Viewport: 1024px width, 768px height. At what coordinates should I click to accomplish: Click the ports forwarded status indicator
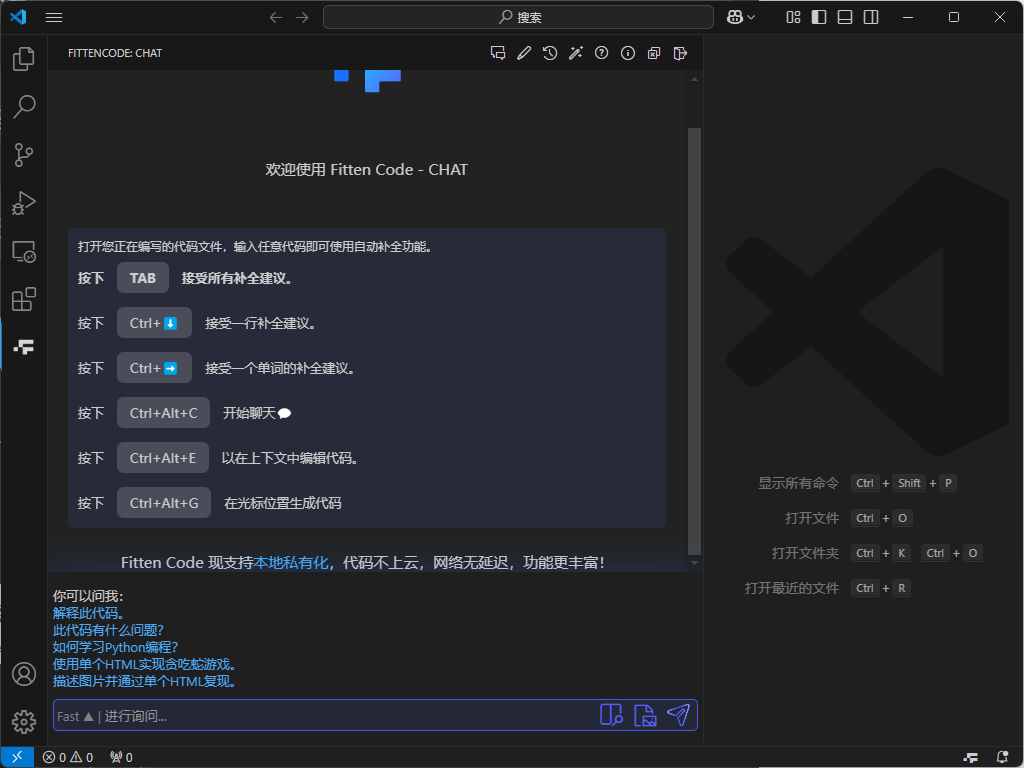[x=121, y=757]
